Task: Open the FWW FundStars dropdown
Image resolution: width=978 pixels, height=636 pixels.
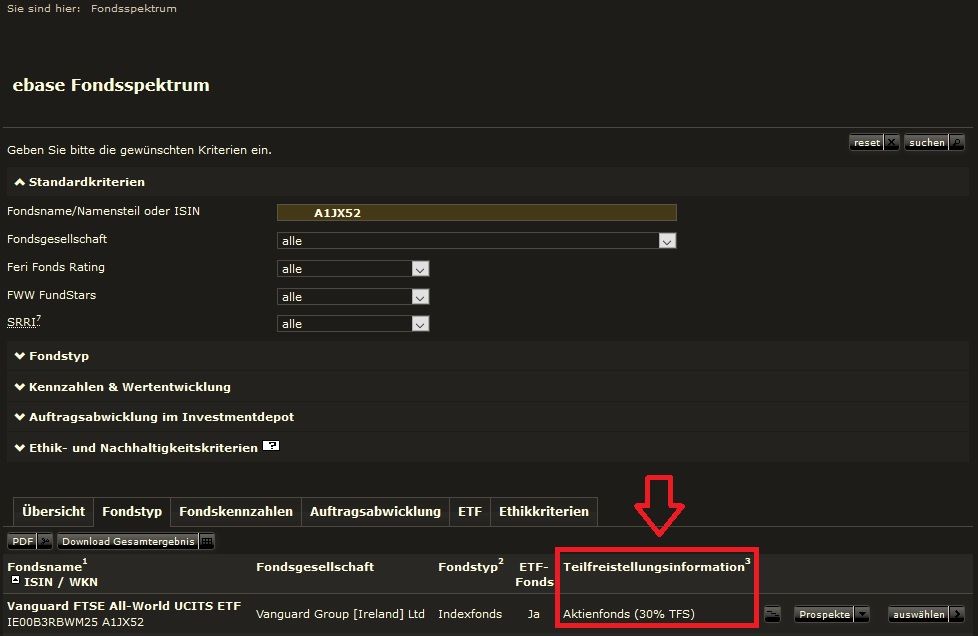Action: 420,297
